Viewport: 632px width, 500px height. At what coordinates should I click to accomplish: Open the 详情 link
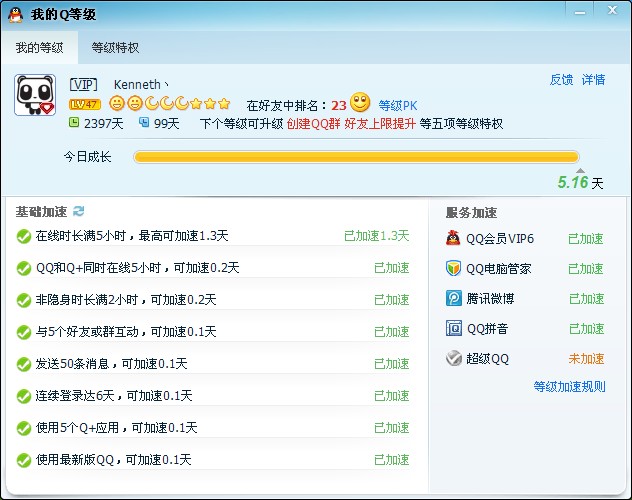click(593, 79)
